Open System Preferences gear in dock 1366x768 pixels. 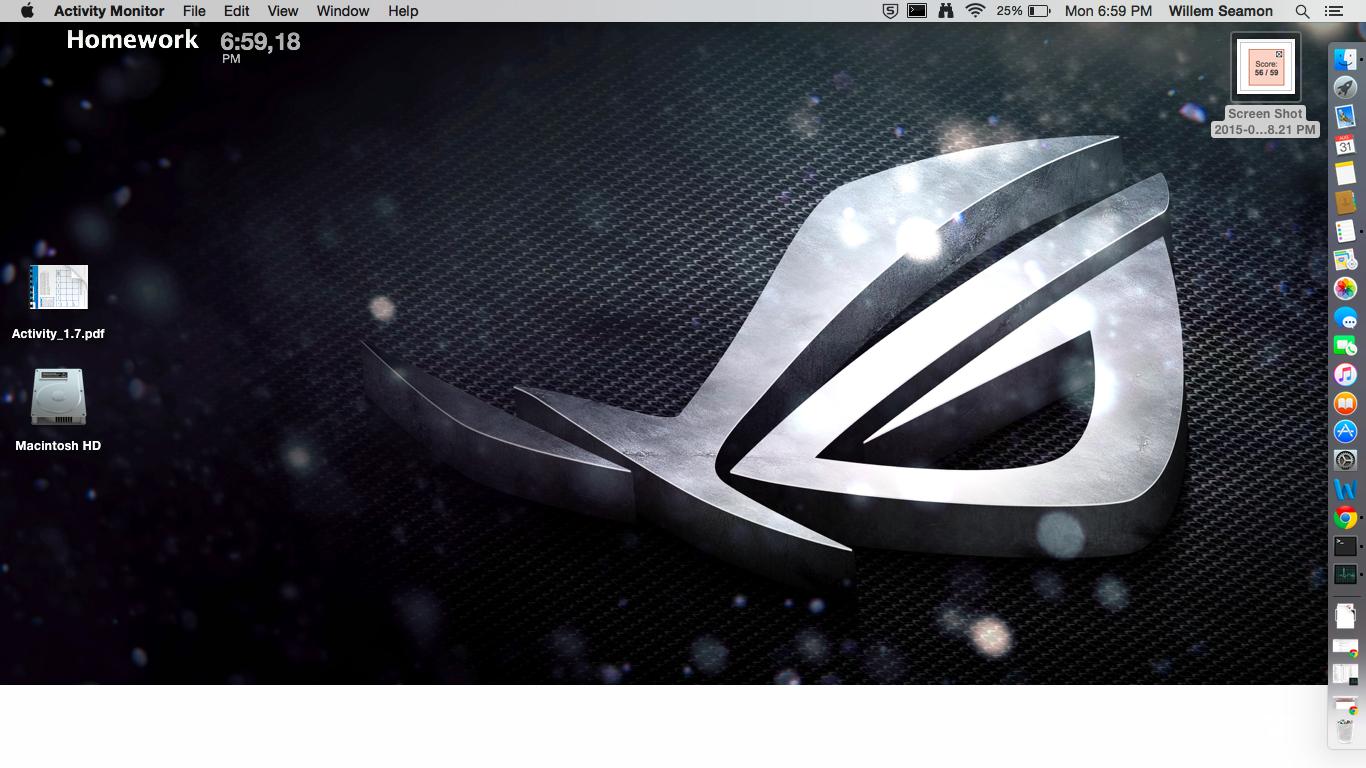click(1345, 461)
